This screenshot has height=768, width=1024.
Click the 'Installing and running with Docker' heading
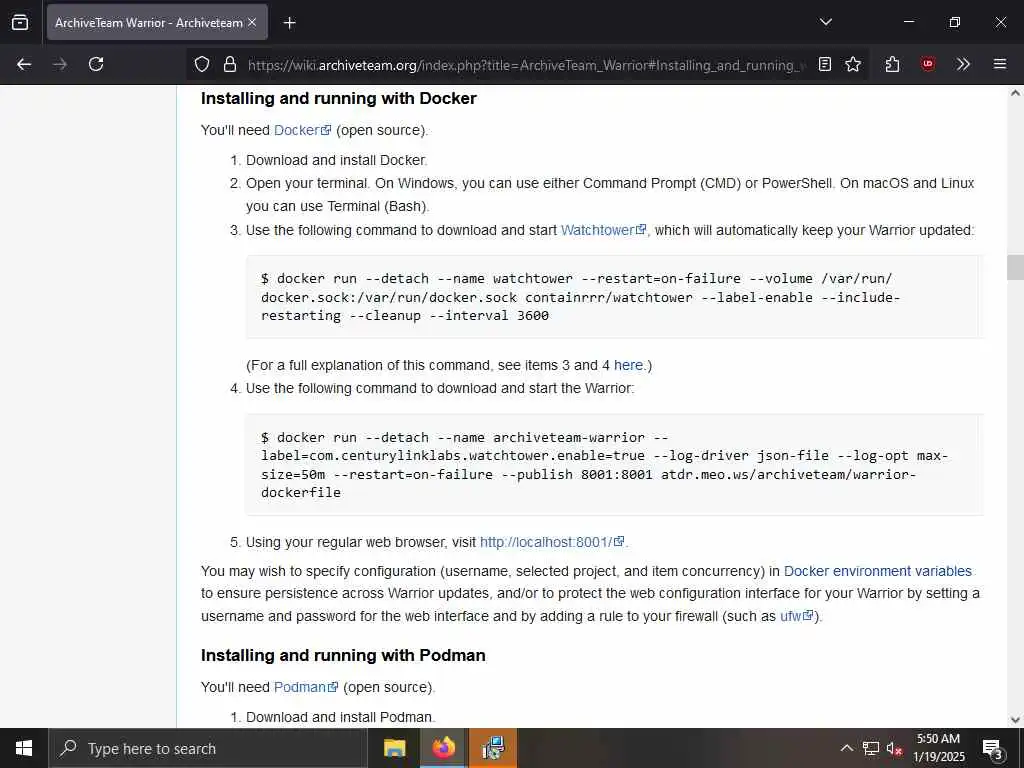tap(338, 99)
